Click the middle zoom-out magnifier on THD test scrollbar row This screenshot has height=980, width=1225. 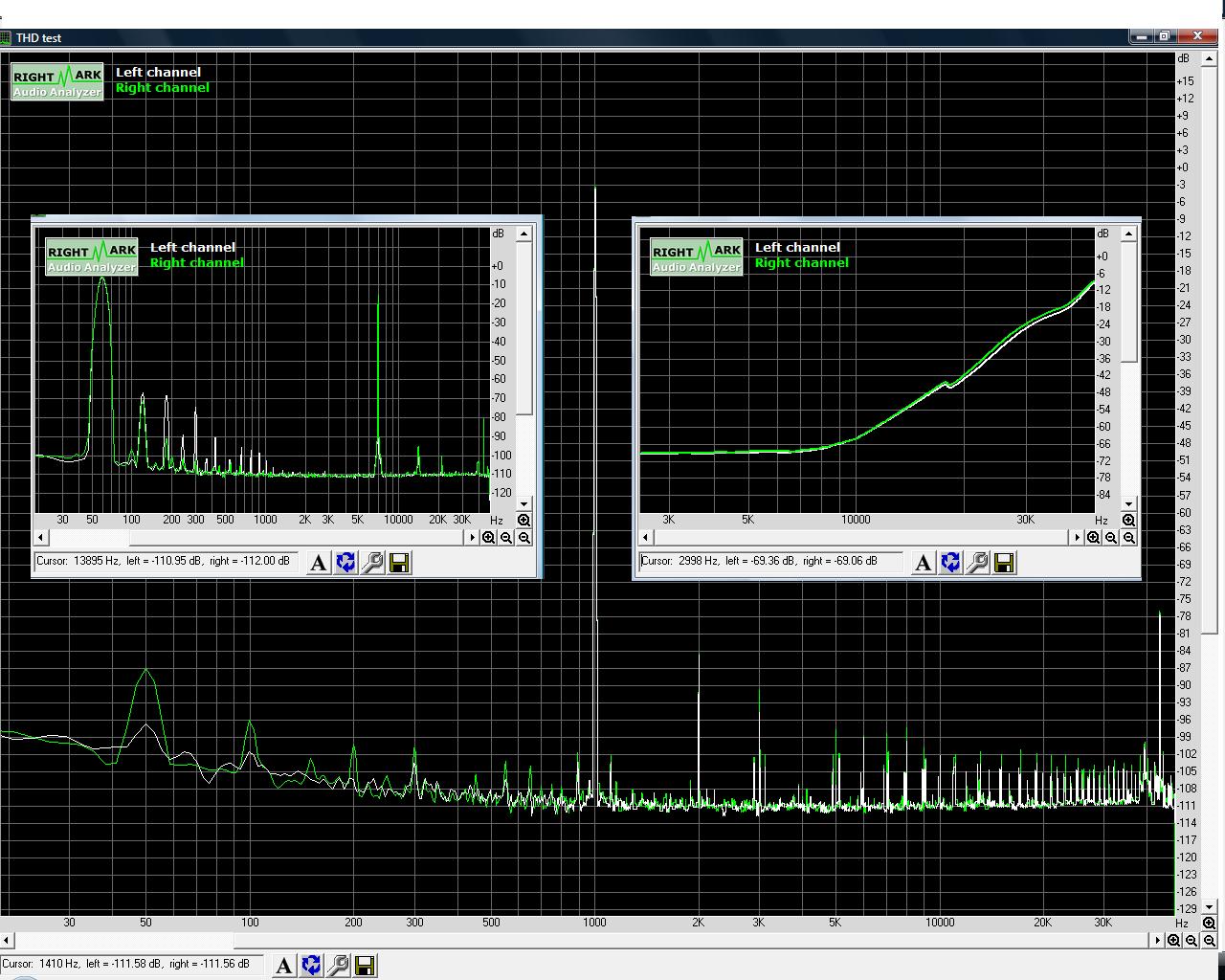[1192, 941]
